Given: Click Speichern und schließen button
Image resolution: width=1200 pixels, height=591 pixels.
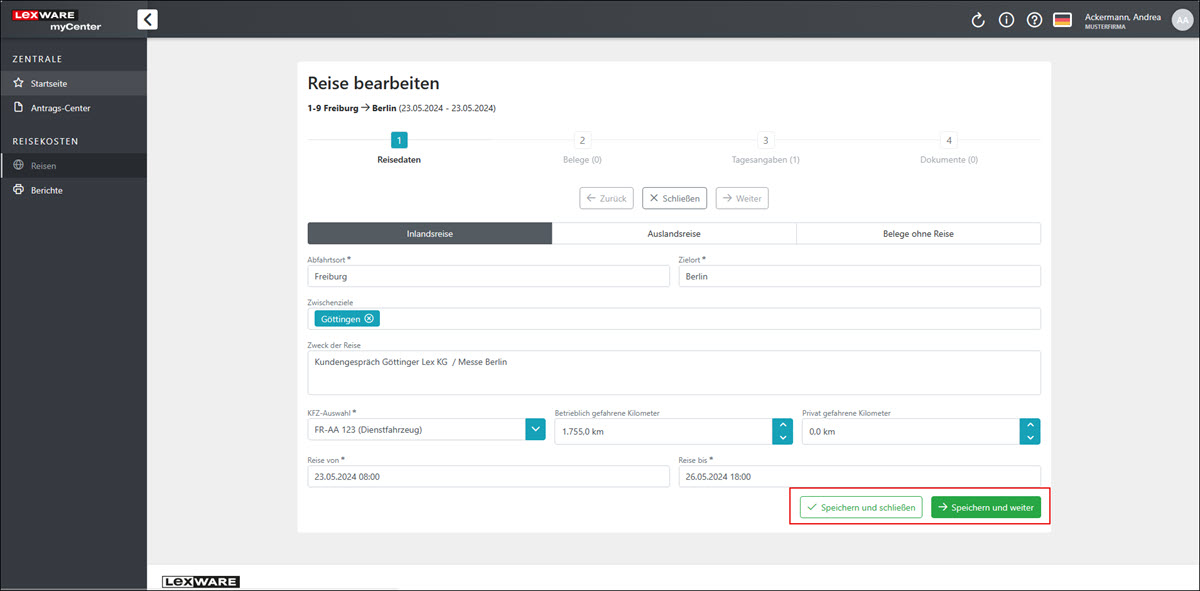Looking at the screenshot, I should coord(860,508).
